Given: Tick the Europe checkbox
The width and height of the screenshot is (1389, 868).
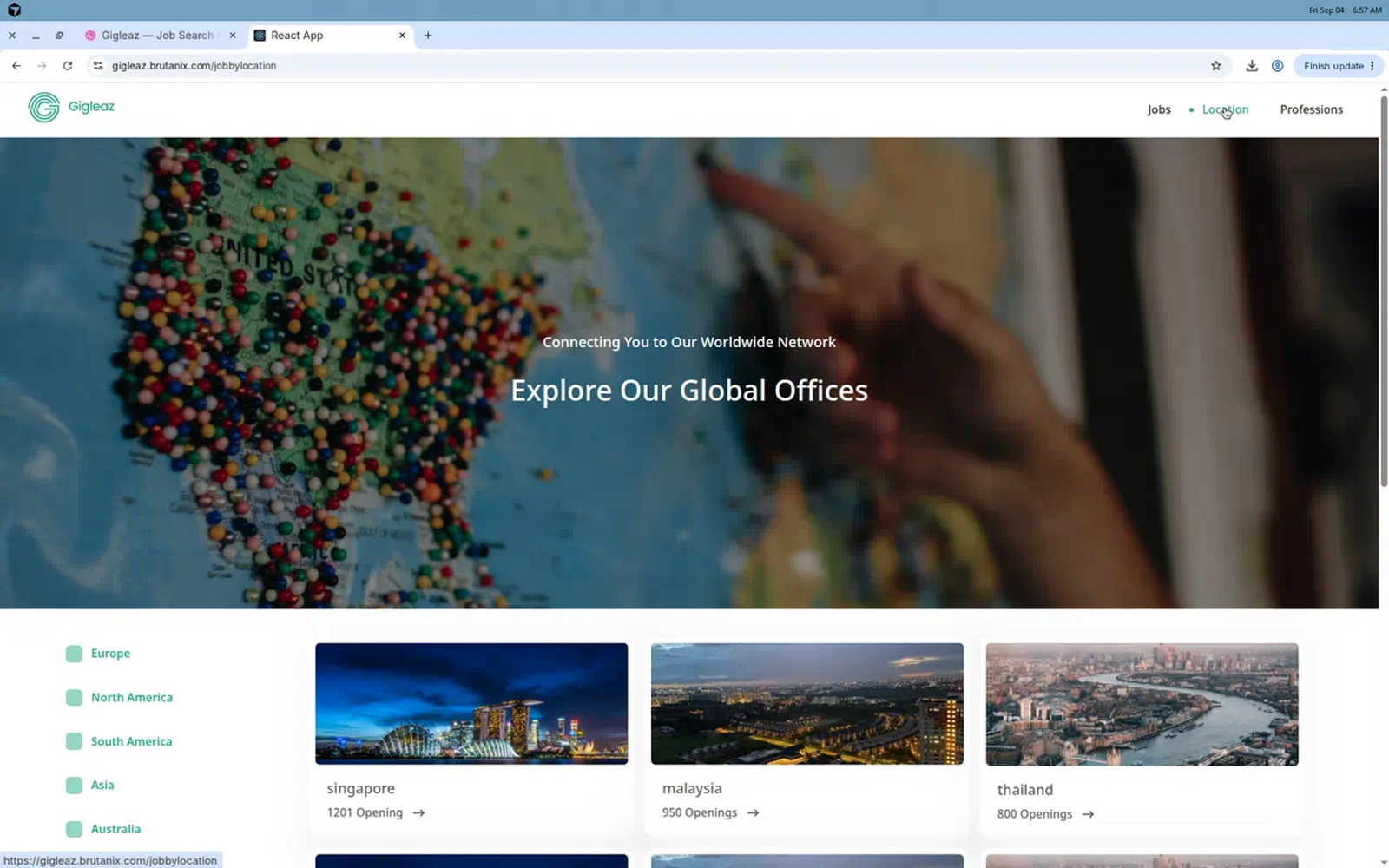Looking at the screenshot, I should [74, 654].
